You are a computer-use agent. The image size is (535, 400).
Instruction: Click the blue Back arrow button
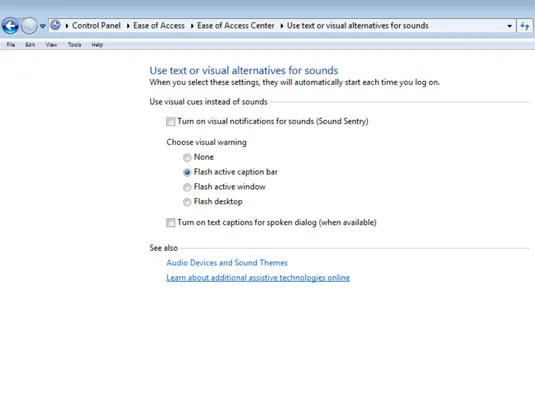[x=10, y=26]
